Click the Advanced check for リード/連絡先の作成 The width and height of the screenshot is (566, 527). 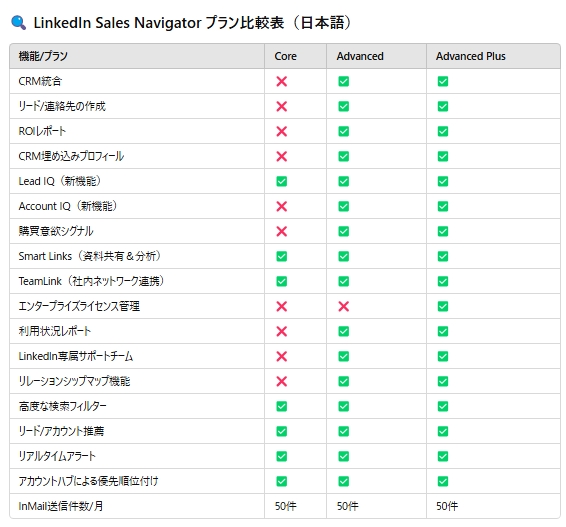tap(344, 106)
